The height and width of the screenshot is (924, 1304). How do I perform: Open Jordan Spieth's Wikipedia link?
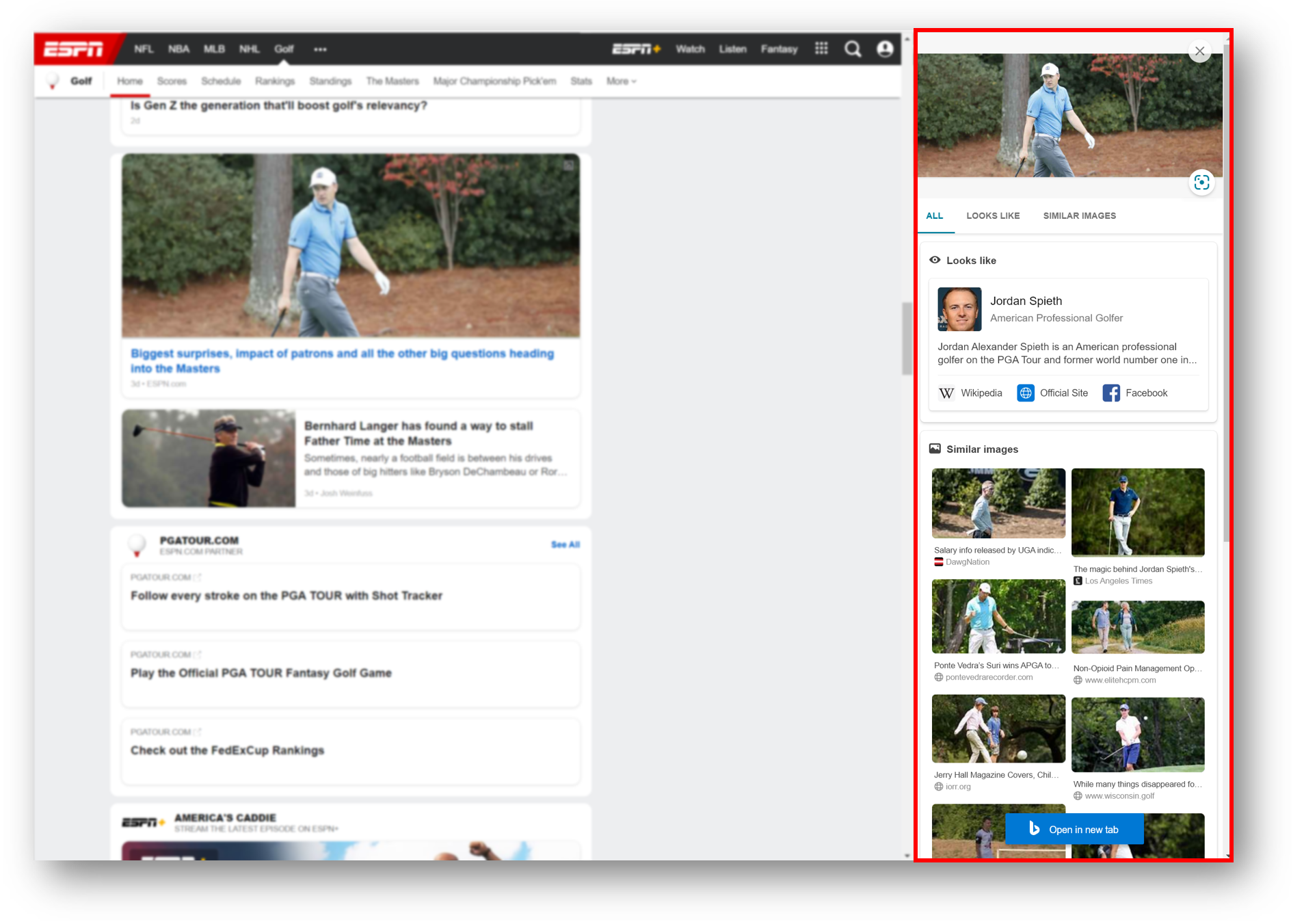(970, 393)
